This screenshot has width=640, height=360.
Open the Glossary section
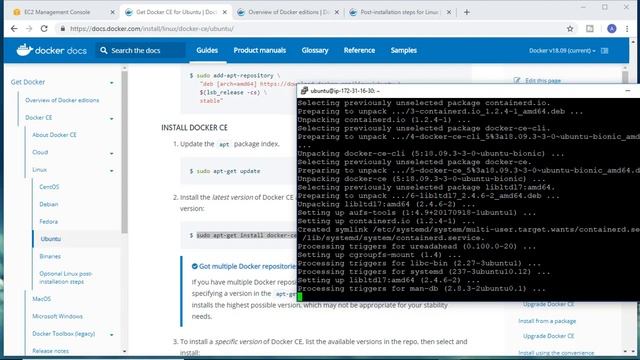(x=315, y=50)
